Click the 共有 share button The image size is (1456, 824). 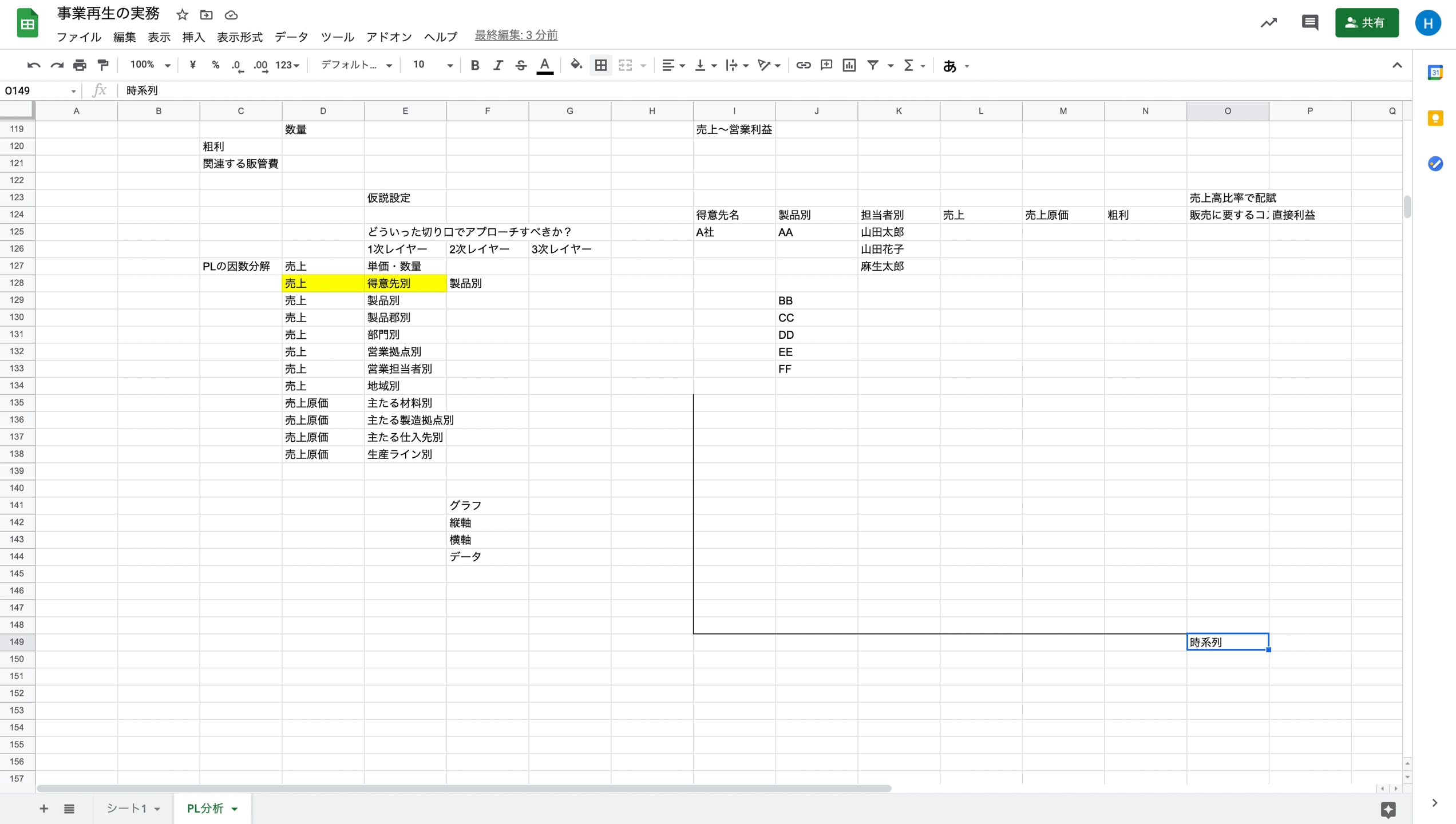coord(1367,23)
